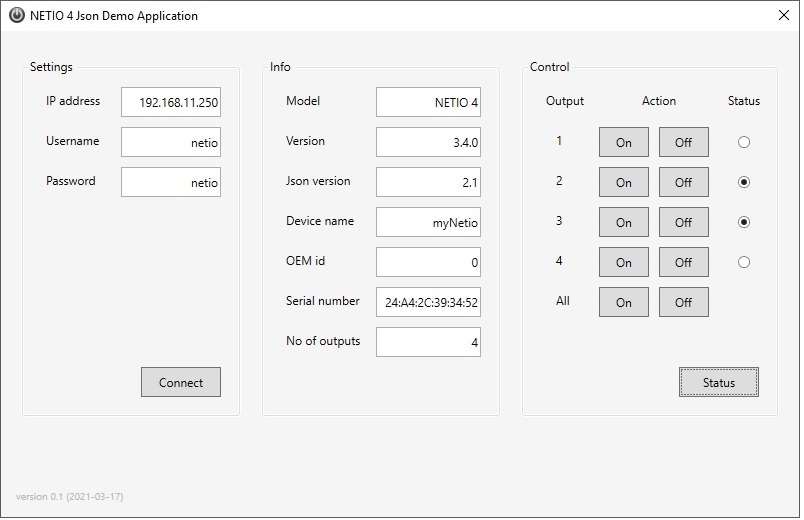Click the Output column header
This screenshot has height=520, width=804.
pyautogui.click(x=565, y=101)
